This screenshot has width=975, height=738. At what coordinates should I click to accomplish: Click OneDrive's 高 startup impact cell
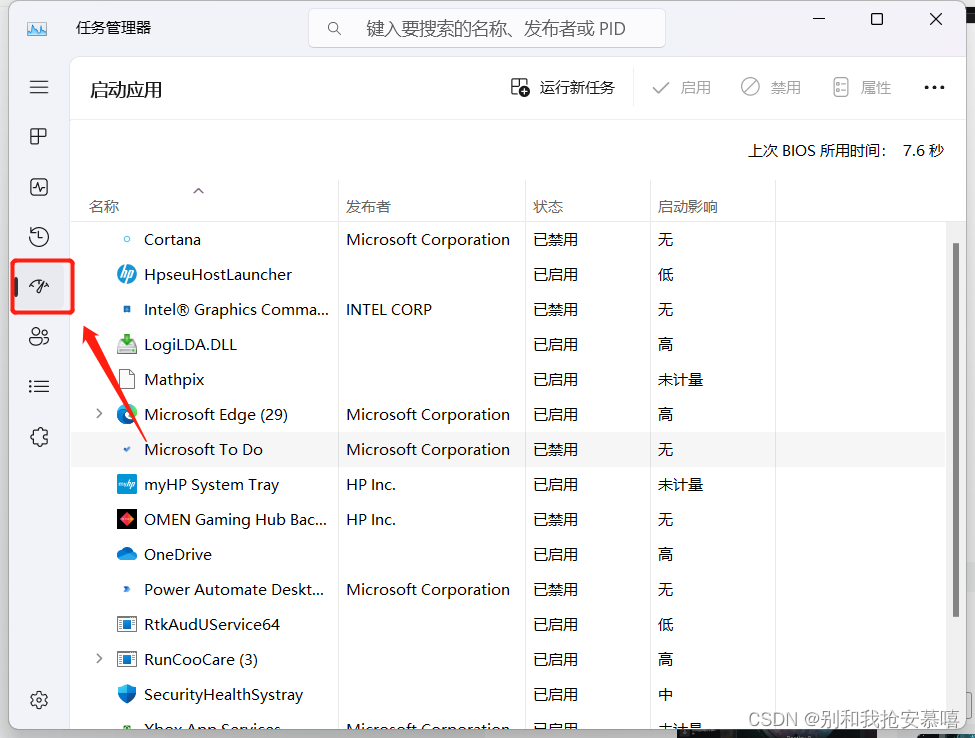(x=665, y=554)
